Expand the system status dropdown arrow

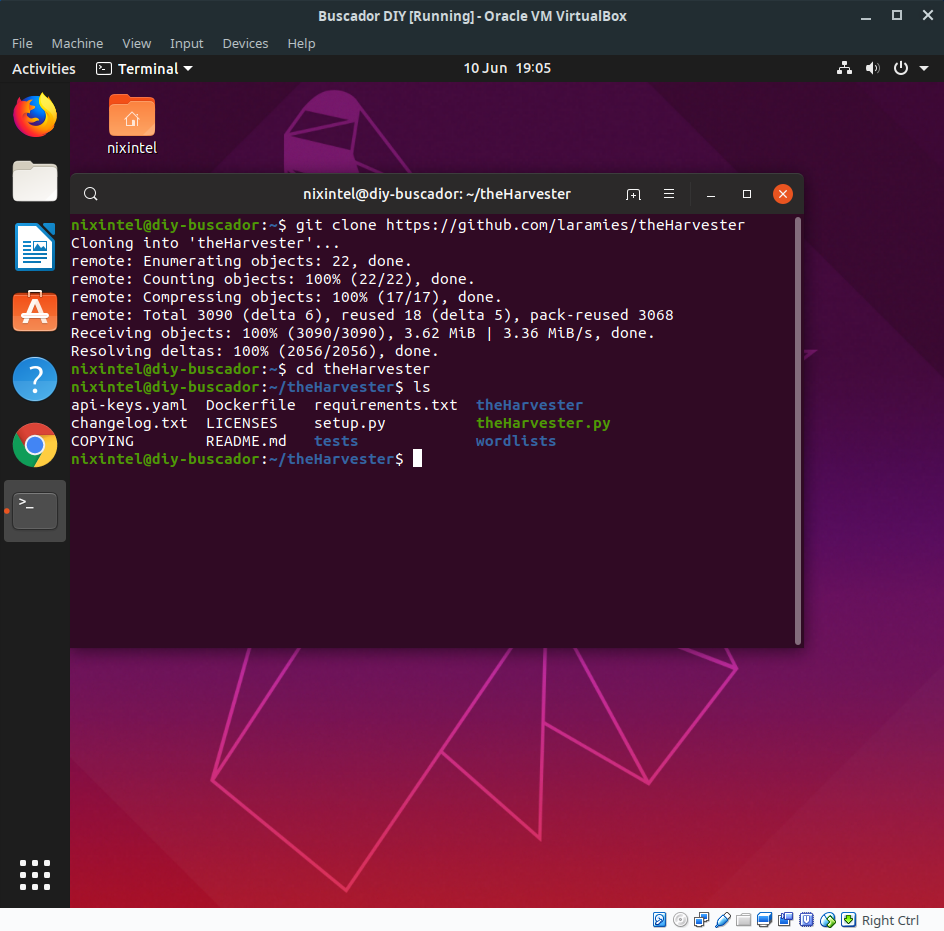(x=924, y=69)
